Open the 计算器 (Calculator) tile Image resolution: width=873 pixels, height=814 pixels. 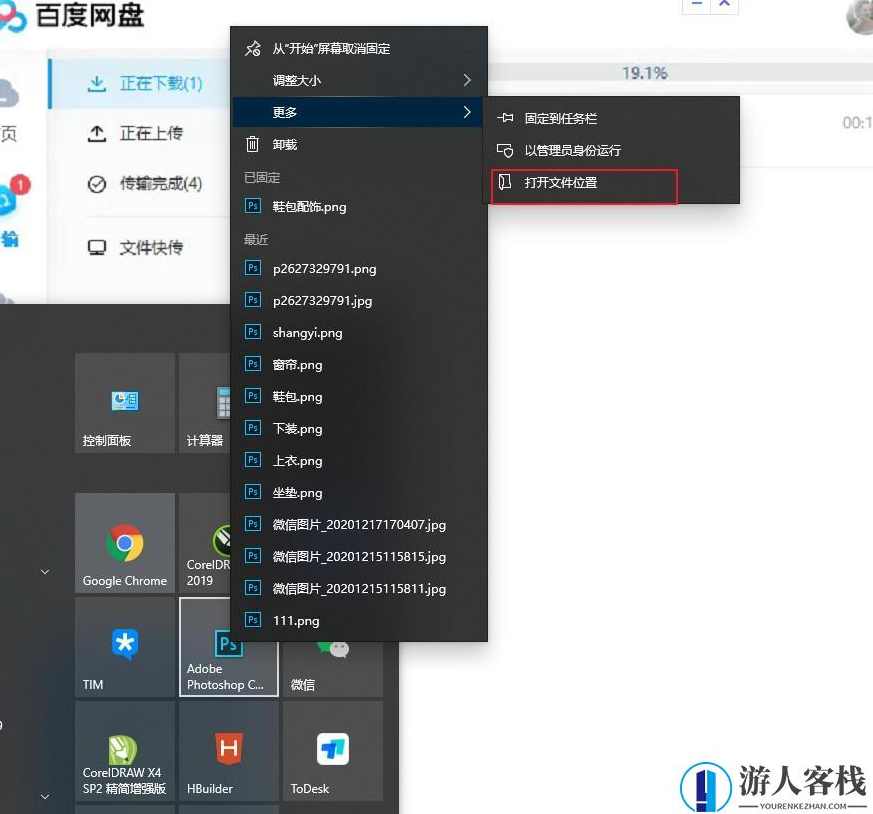tap(207, 403)
